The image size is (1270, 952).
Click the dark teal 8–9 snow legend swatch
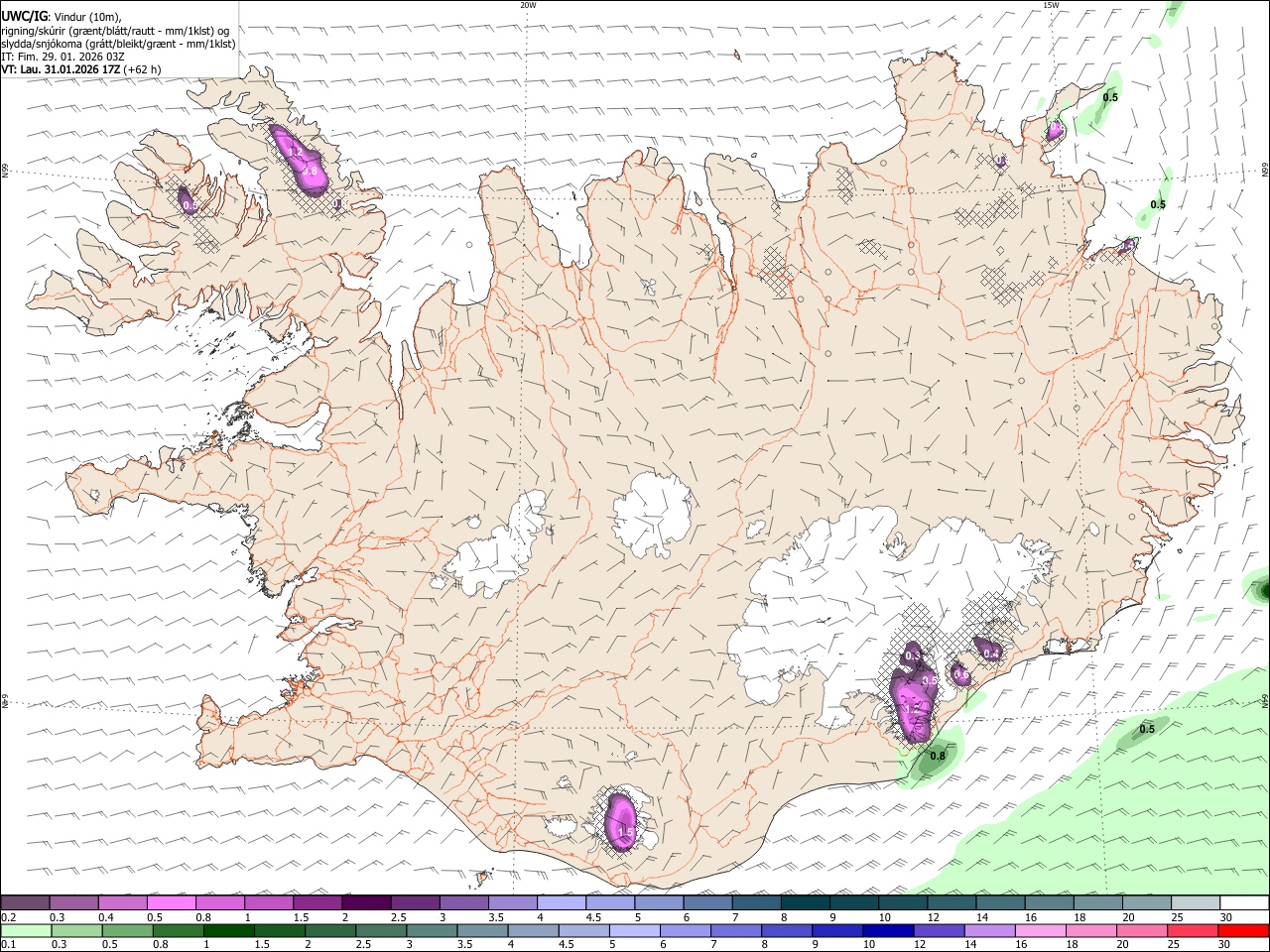[805, 903]
